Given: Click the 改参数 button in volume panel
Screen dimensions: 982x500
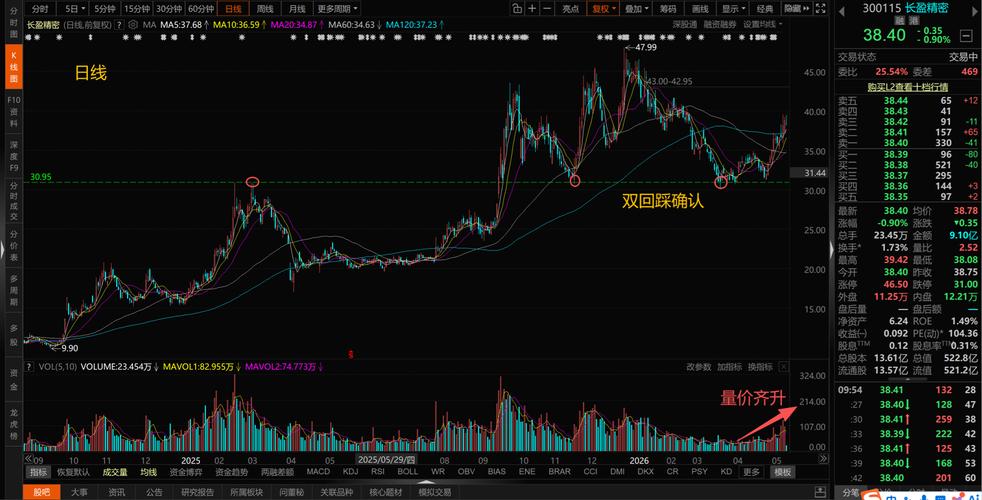Looking at the screenshot, I should [699, 367].
